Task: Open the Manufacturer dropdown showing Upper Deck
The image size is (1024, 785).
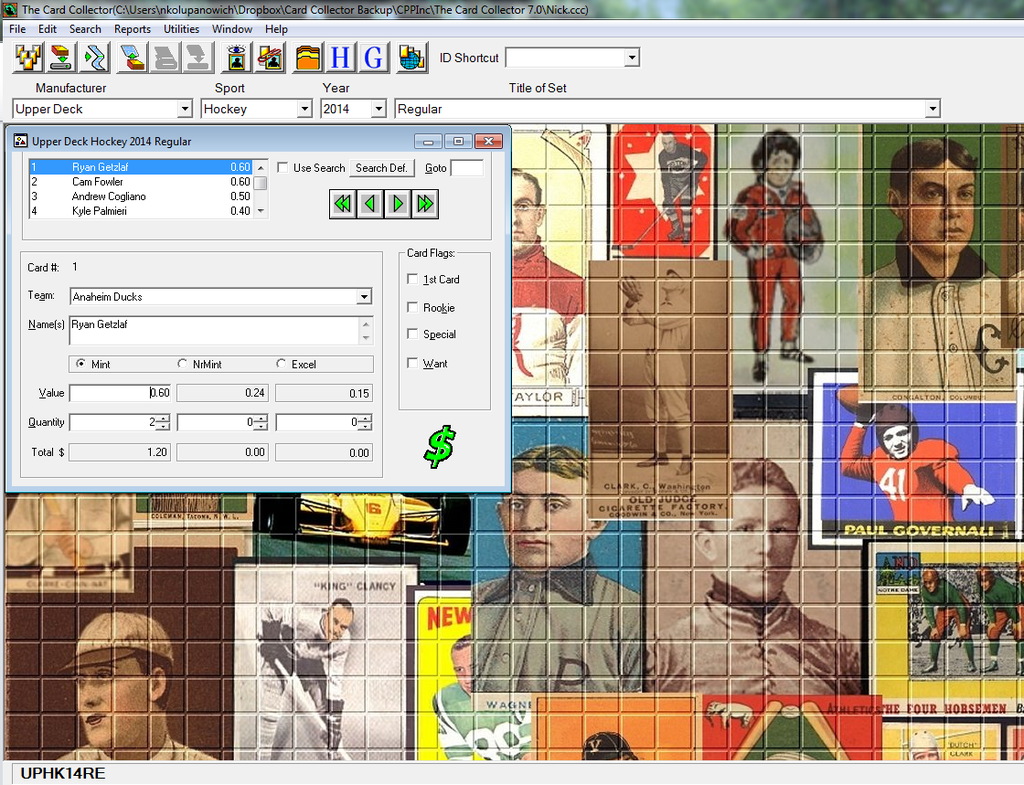Action: coord(185,109)
